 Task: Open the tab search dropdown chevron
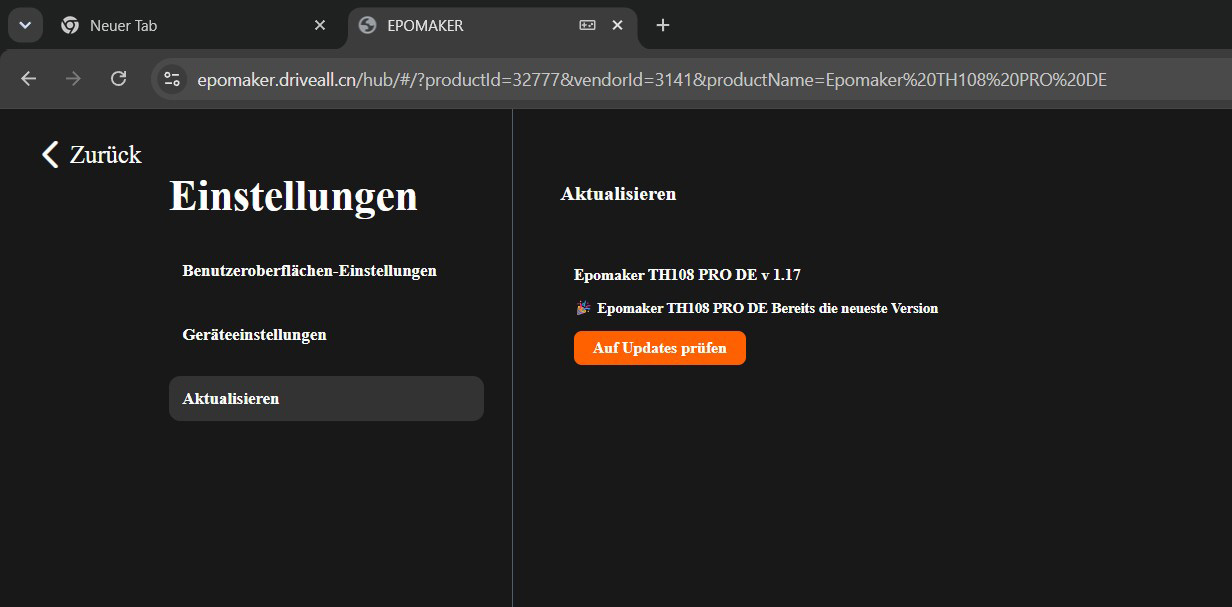tap(25, 25)
